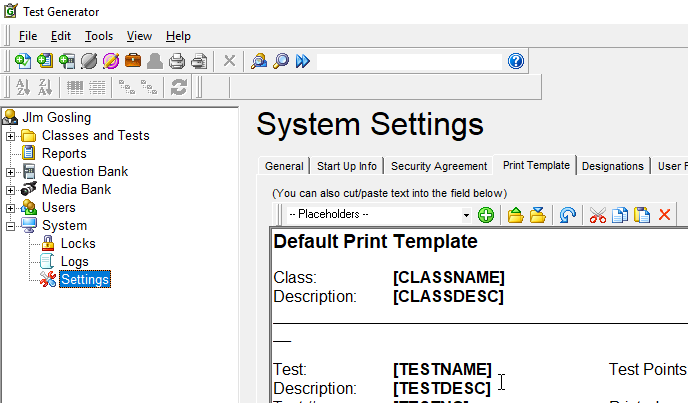This screenshot has width=688, height=403.
Task: Click the blue help question mark icon
Action: (x=516, y=61)
